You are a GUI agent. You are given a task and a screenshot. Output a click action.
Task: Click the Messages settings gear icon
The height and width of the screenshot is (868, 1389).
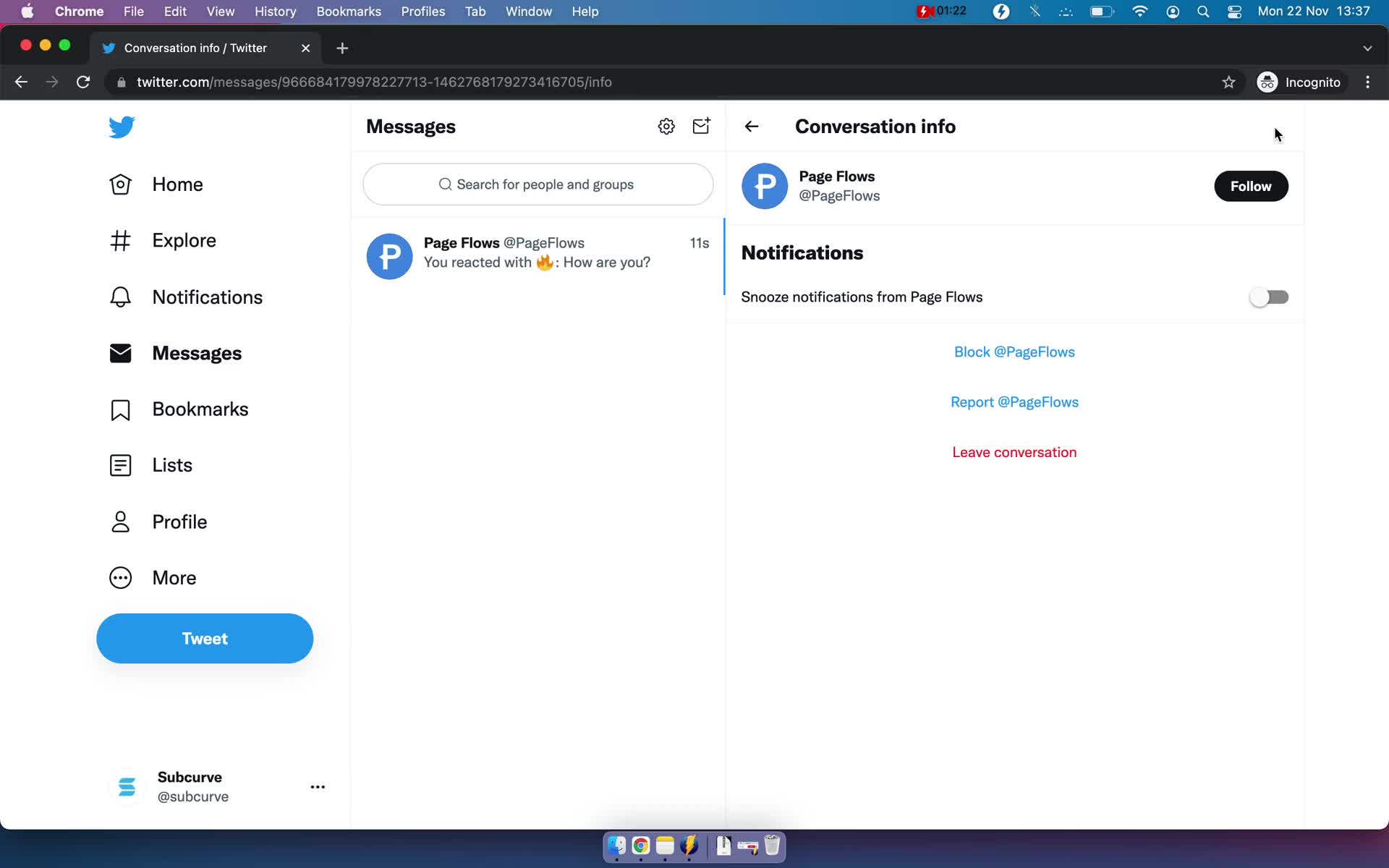tap(665, 126)
